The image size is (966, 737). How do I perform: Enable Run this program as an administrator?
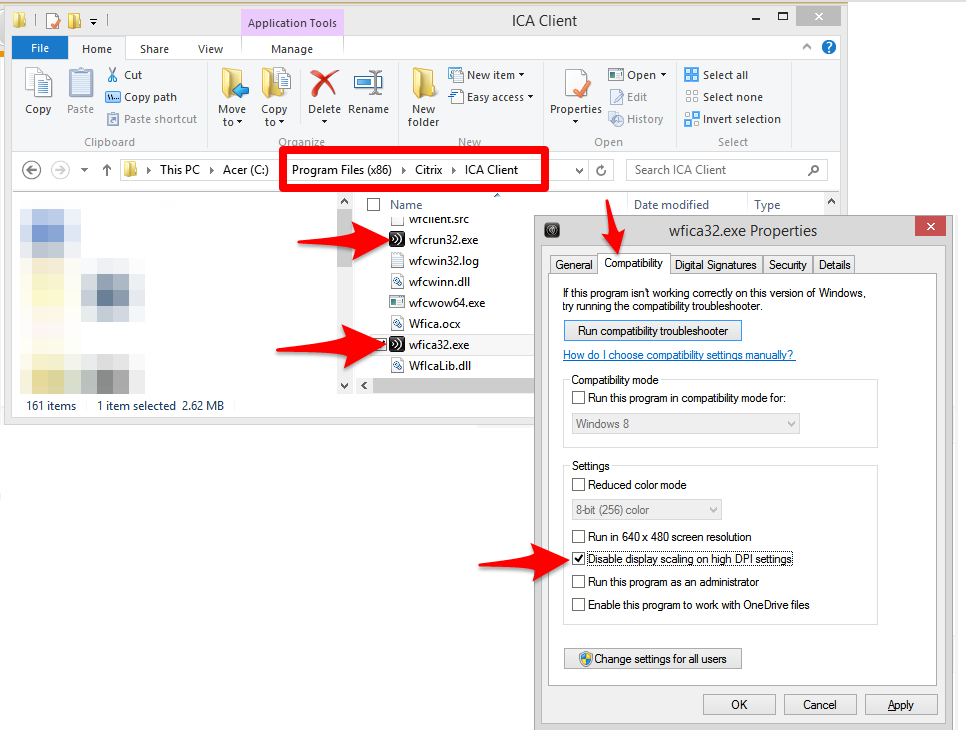click(579, 582)
